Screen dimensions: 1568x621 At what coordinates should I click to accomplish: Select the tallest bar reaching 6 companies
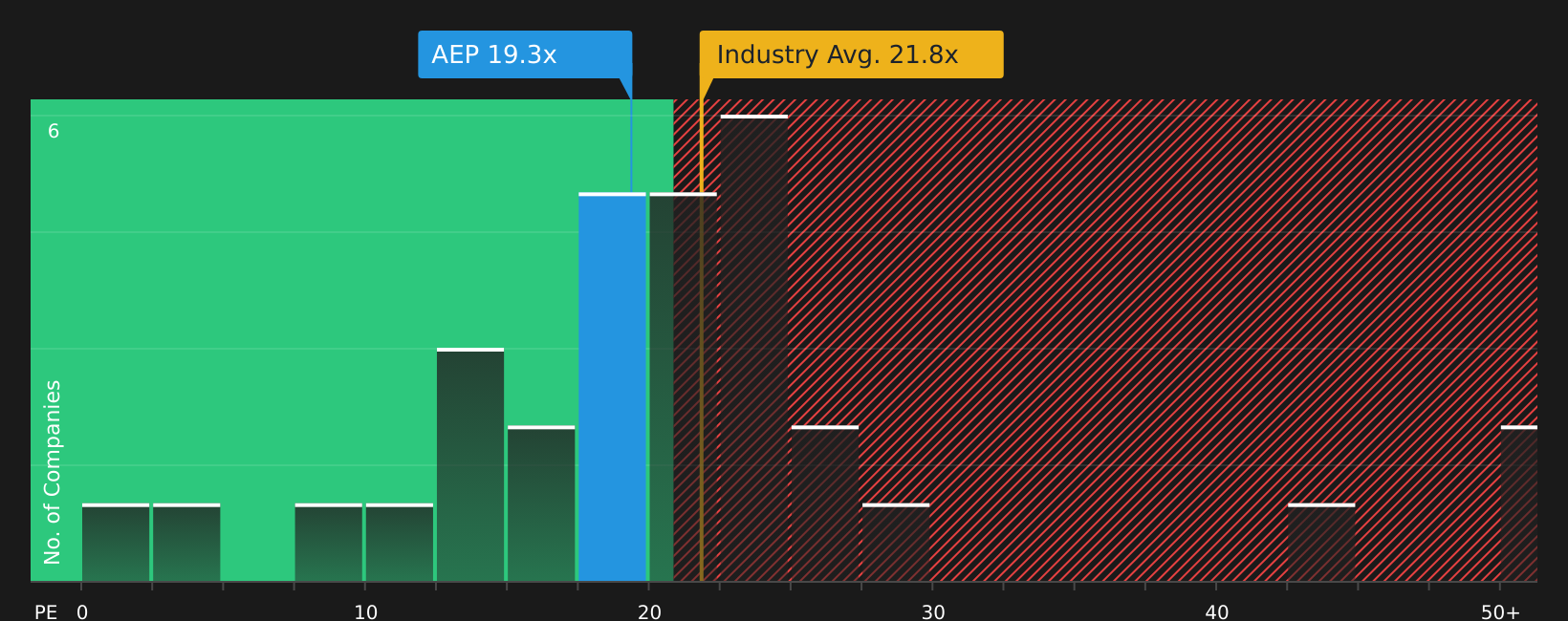[754, 348]
